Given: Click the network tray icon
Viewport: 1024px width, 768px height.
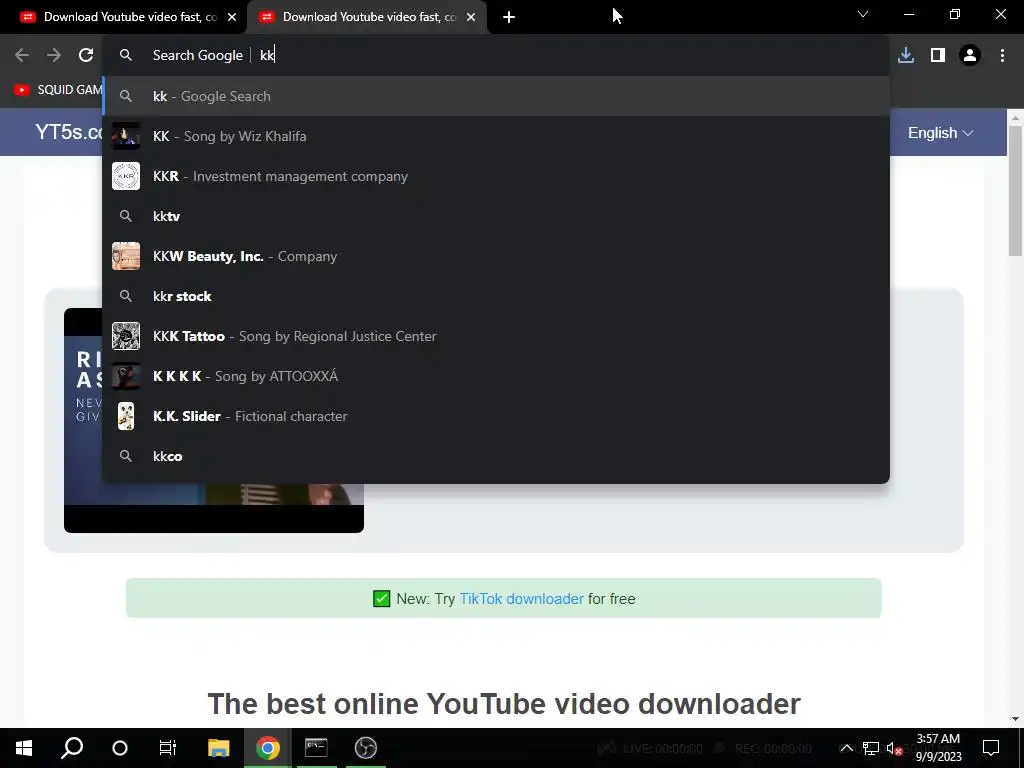Looking at the screenshot, I should point(871,748).
